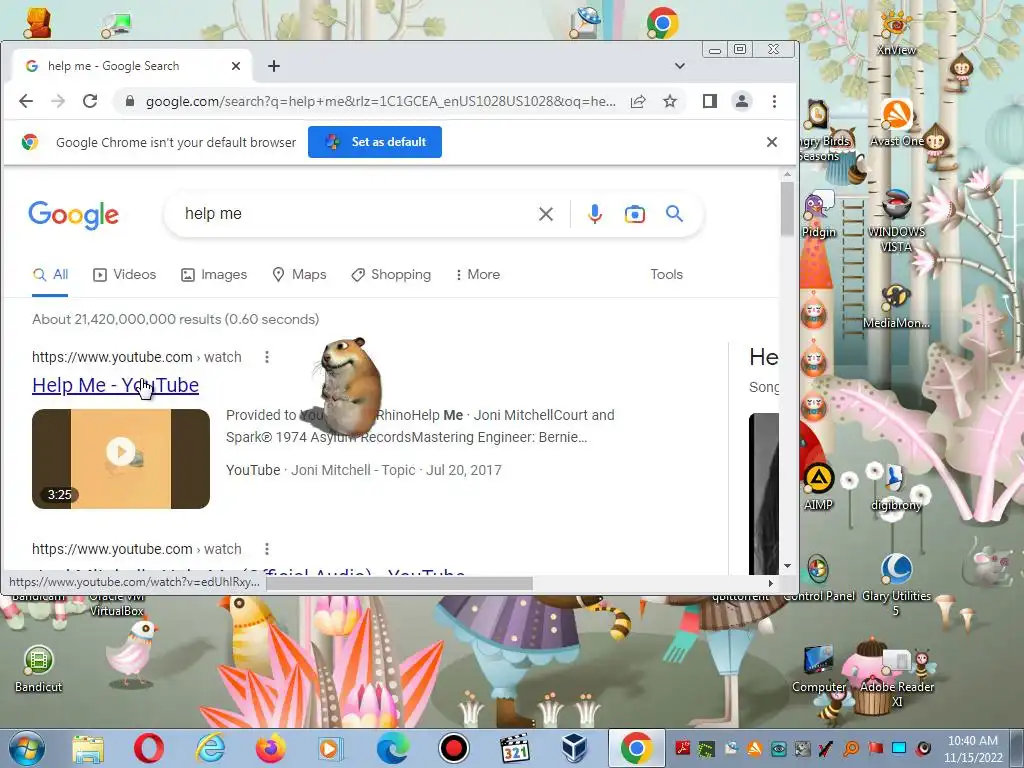Open Google Chrome desktop shortcut
The width and height of the screenshot is (1024, 768).
click(662, 23)
